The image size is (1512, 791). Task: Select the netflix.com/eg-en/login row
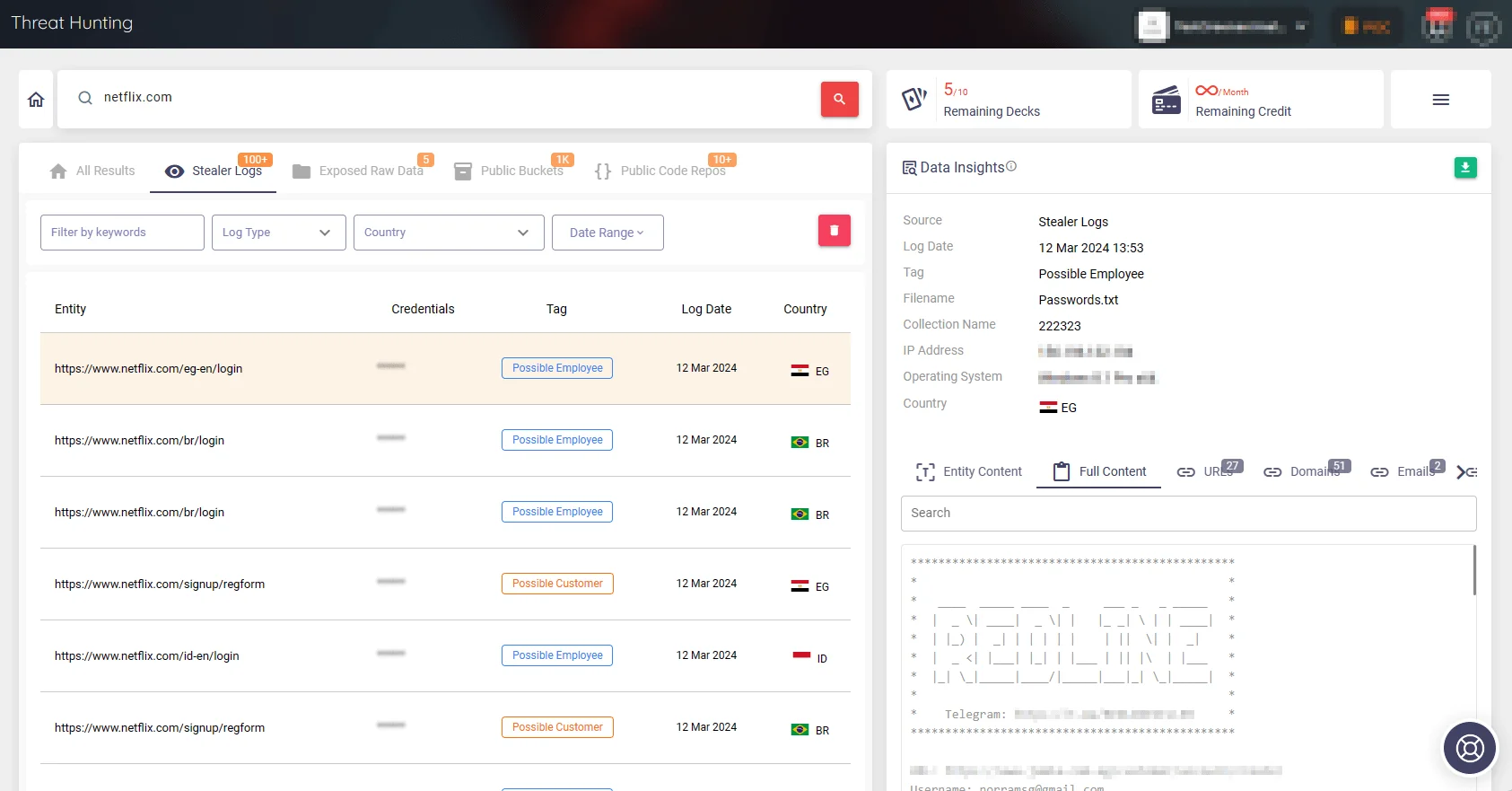[445, 369]
